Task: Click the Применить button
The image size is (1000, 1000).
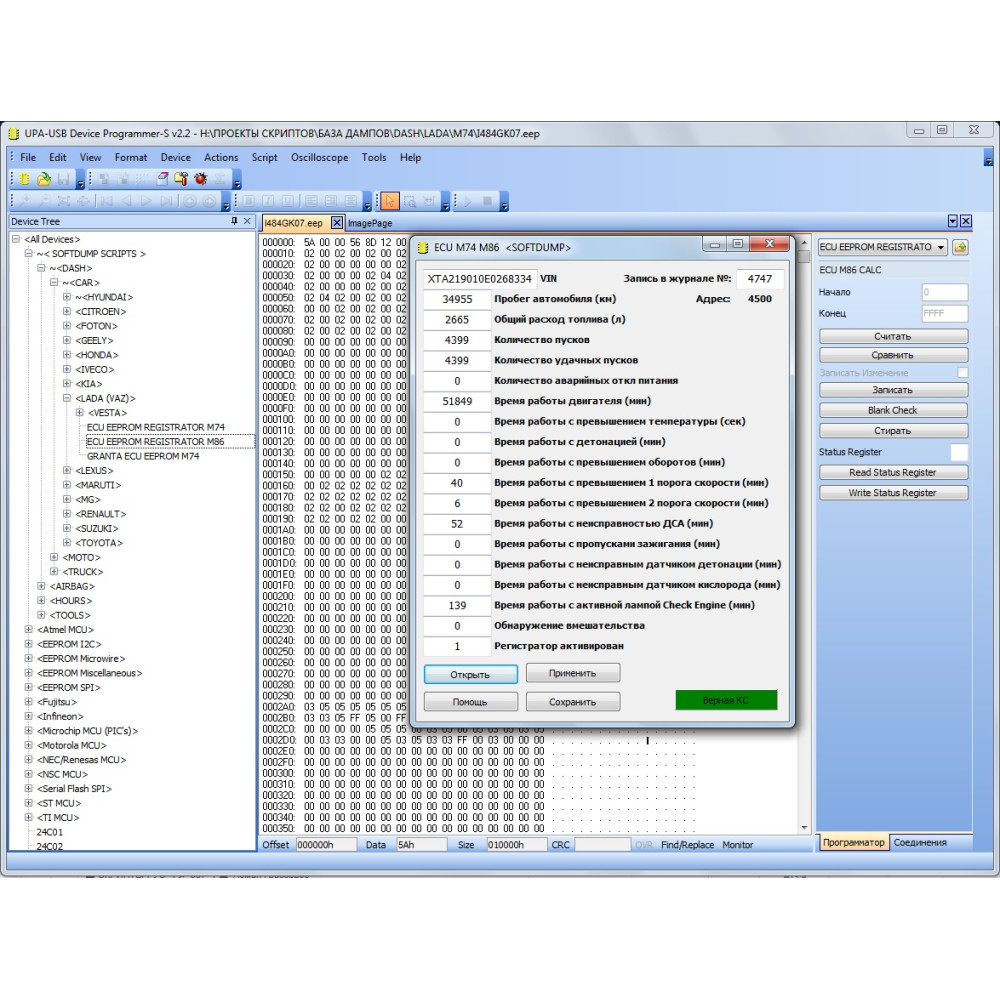Action: 573,673
